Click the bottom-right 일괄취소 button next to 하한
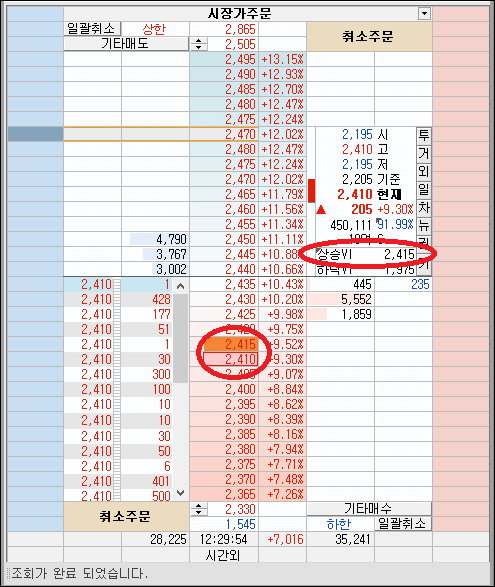 [x=403, y=523]
